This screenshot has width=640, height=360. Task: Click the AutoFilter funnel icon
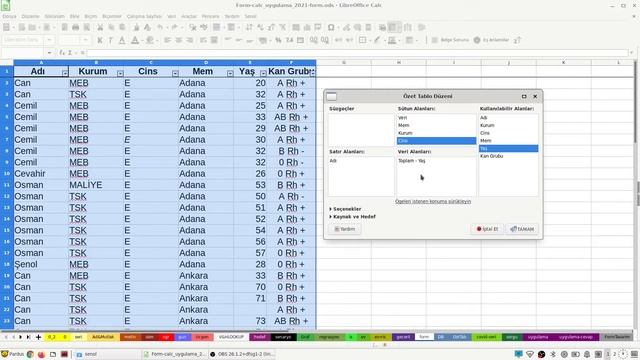(282, 27)
